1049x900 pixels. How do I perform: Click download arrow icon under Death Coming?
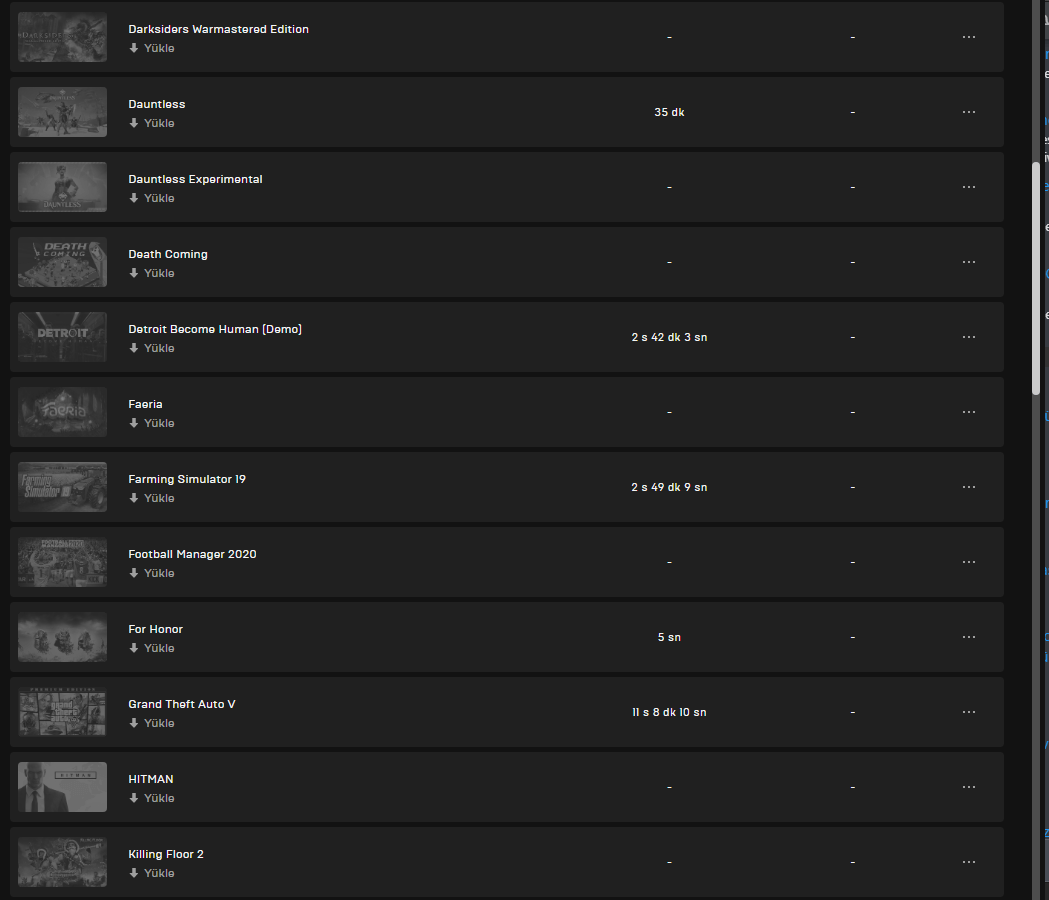tap(134, 273)
